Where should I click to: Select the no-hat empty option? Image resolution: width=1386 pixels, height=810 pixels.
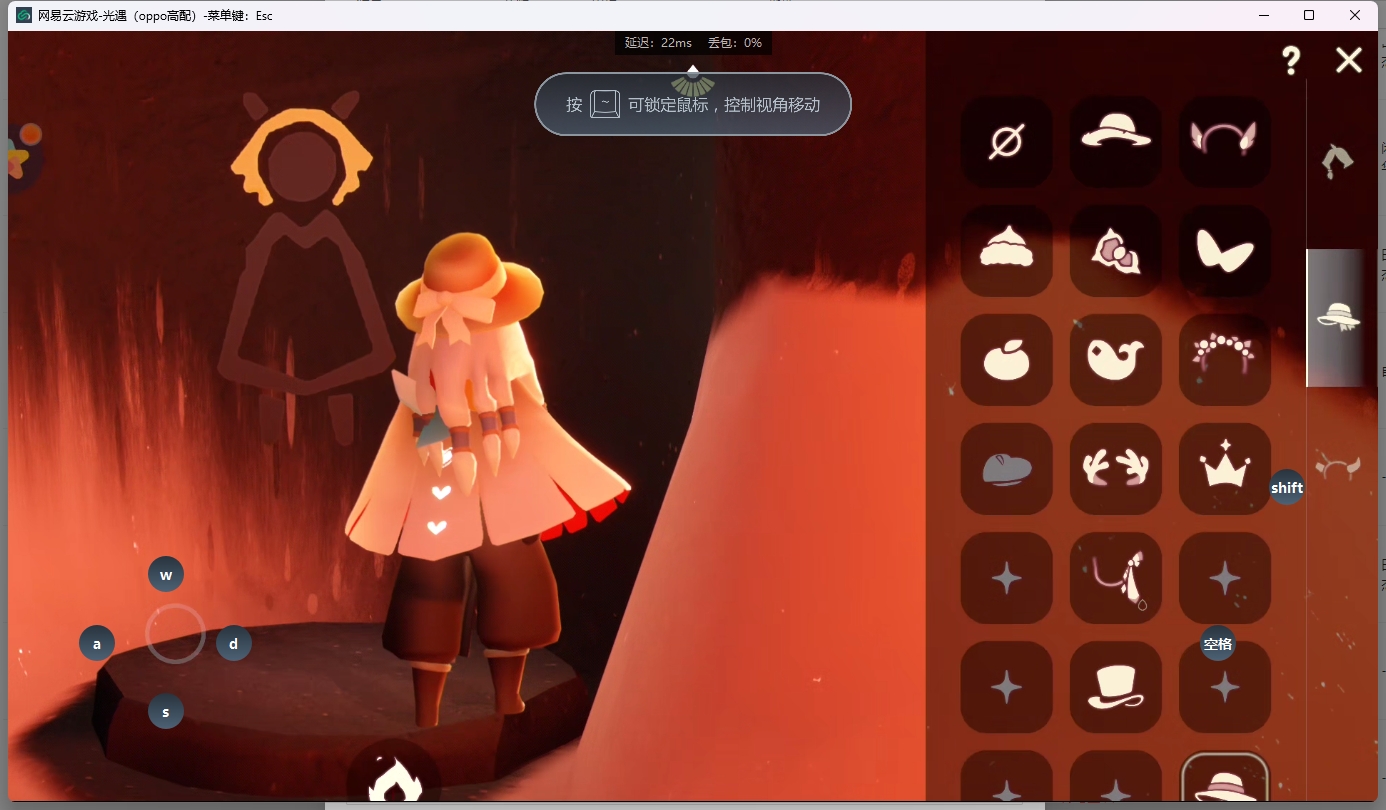click(1006, 142)
